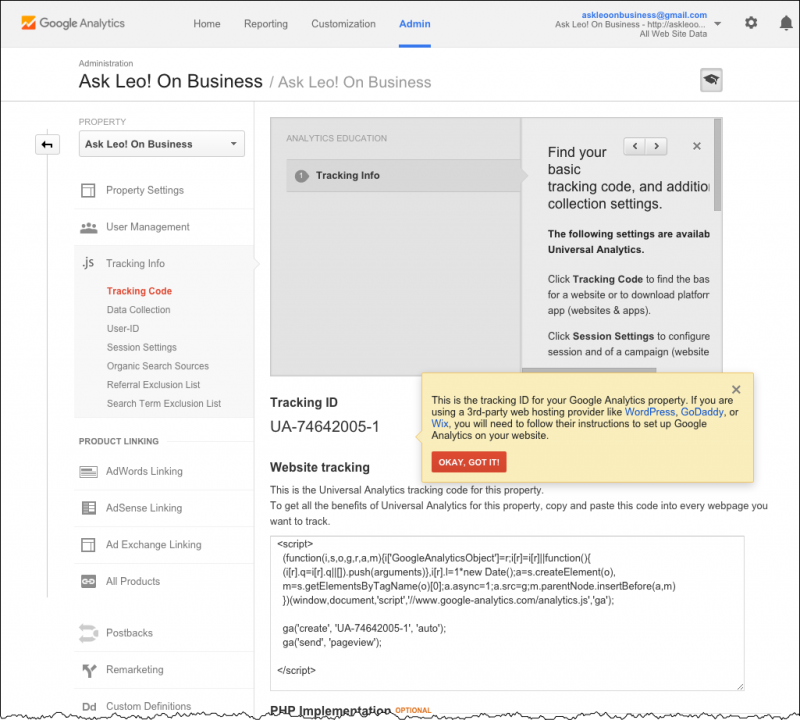Open Session Settings in the sidebar
Viewport: 800px width, 720px height.
coord(142,347)
